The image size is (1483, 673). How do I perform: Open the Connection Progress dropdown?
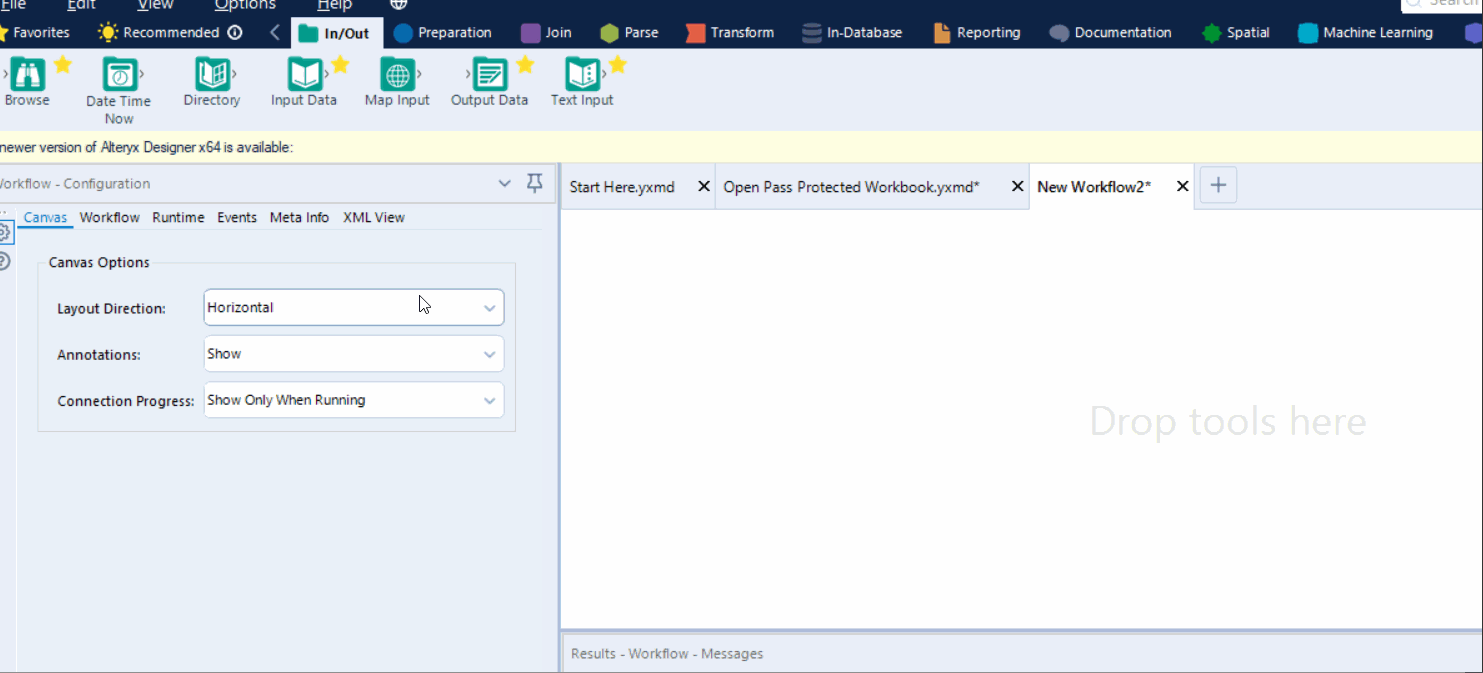click(x=354, y=400)
